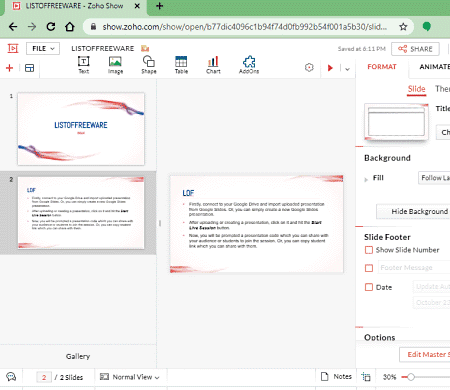Enable the Footer Message checkbox
The width and height of the screenshot is (450, 390).
point(369,268)
